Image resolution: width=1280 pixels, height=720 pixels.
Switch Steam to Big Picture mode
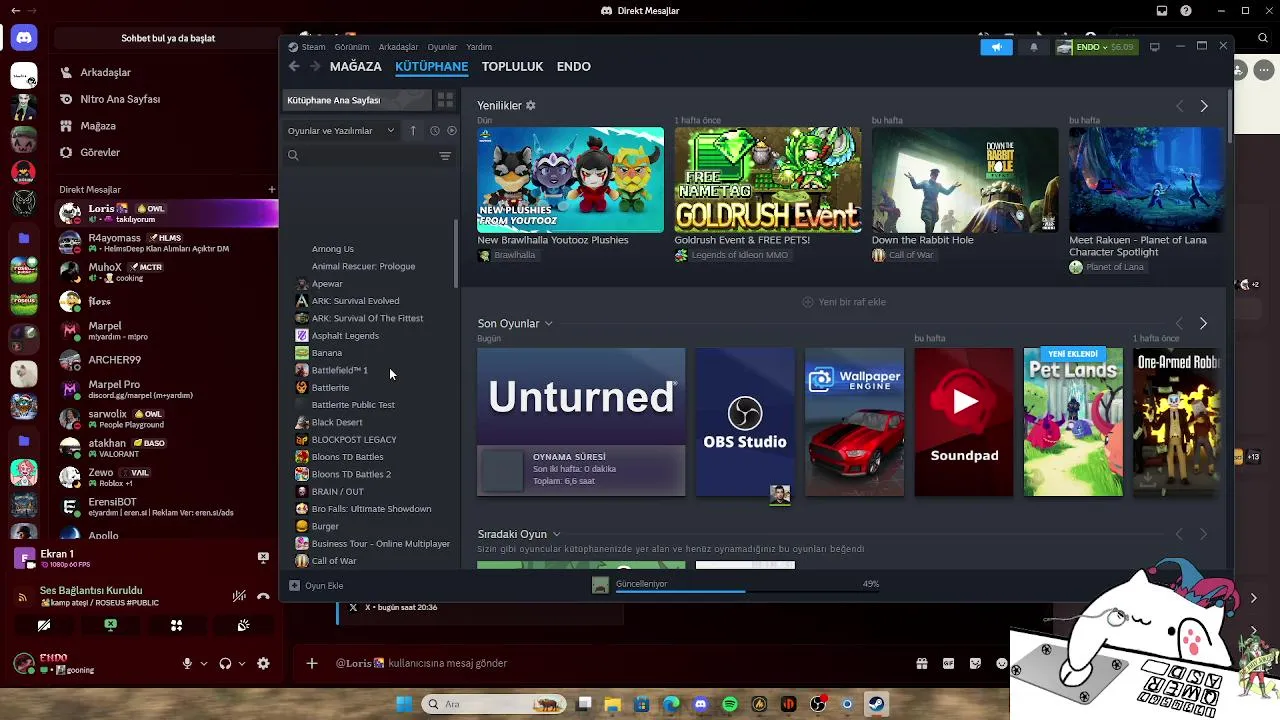pos(1155,47)
